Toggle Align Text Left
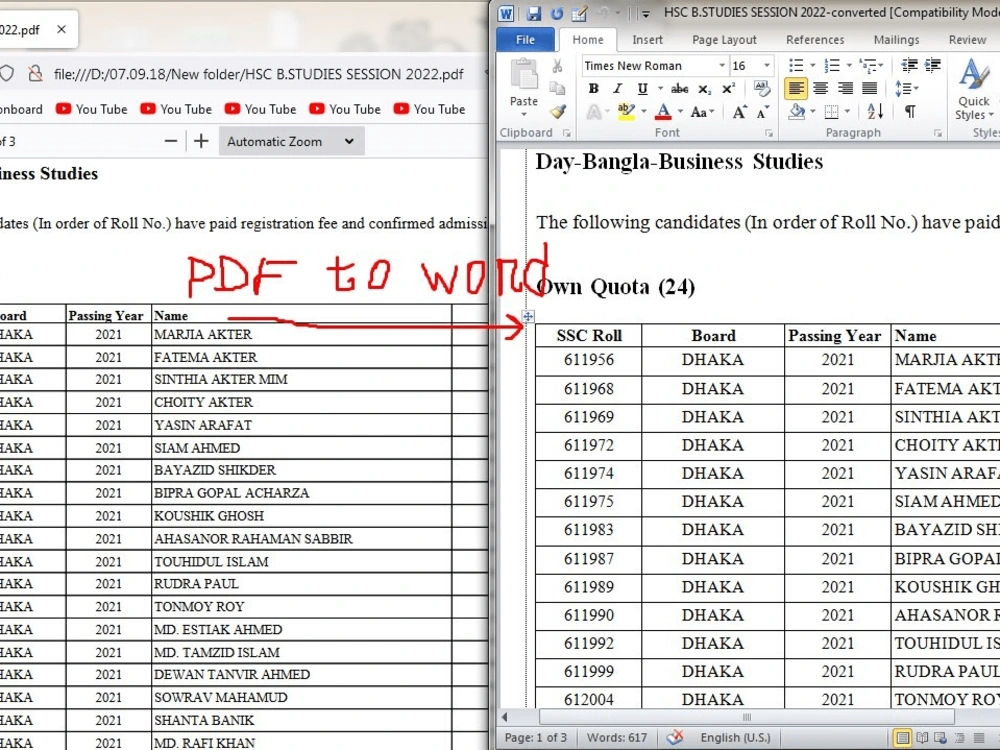 point(796,88)
